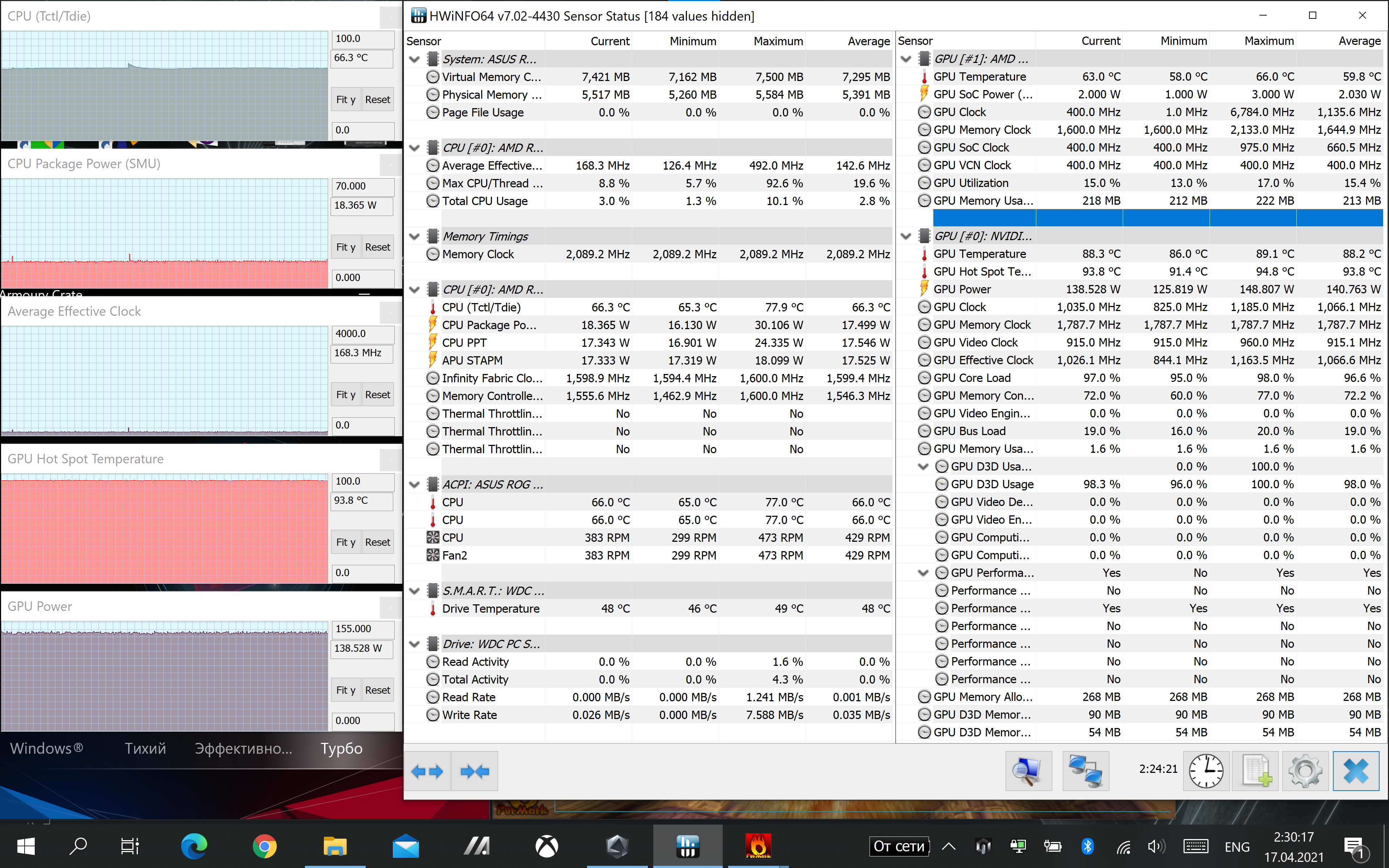Click the CPU (Tctl/Tdie) thermometer icon
The height and width of the screenshot is (868, 1389).
tap(433, 307)
